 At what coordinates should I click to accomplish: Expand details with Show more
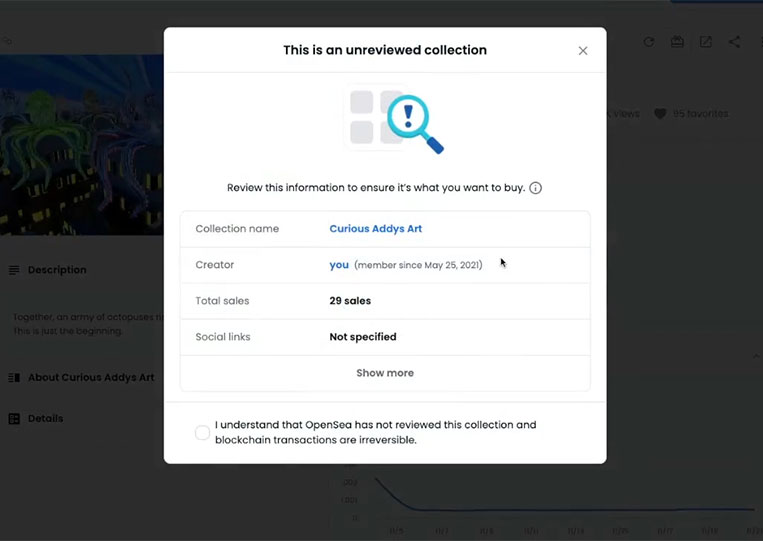(x=385, y=373)
